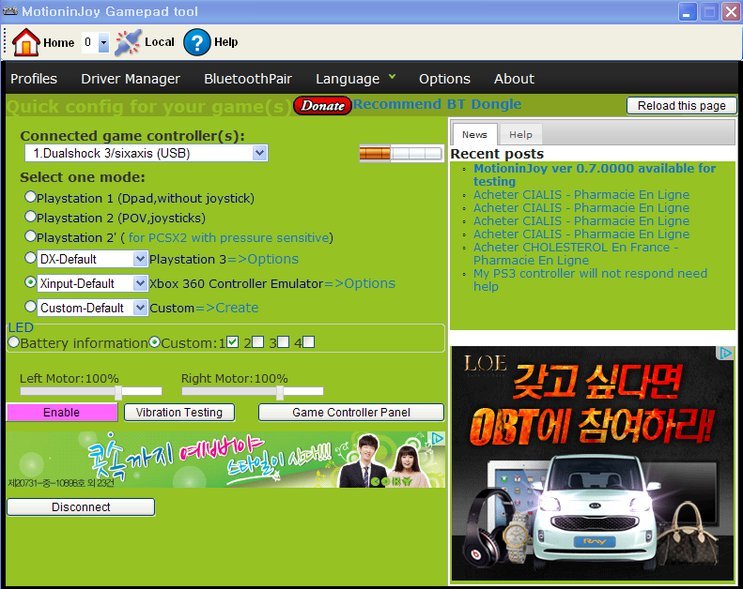
Task: Select the Custom mode radio button
Action: 30,307
